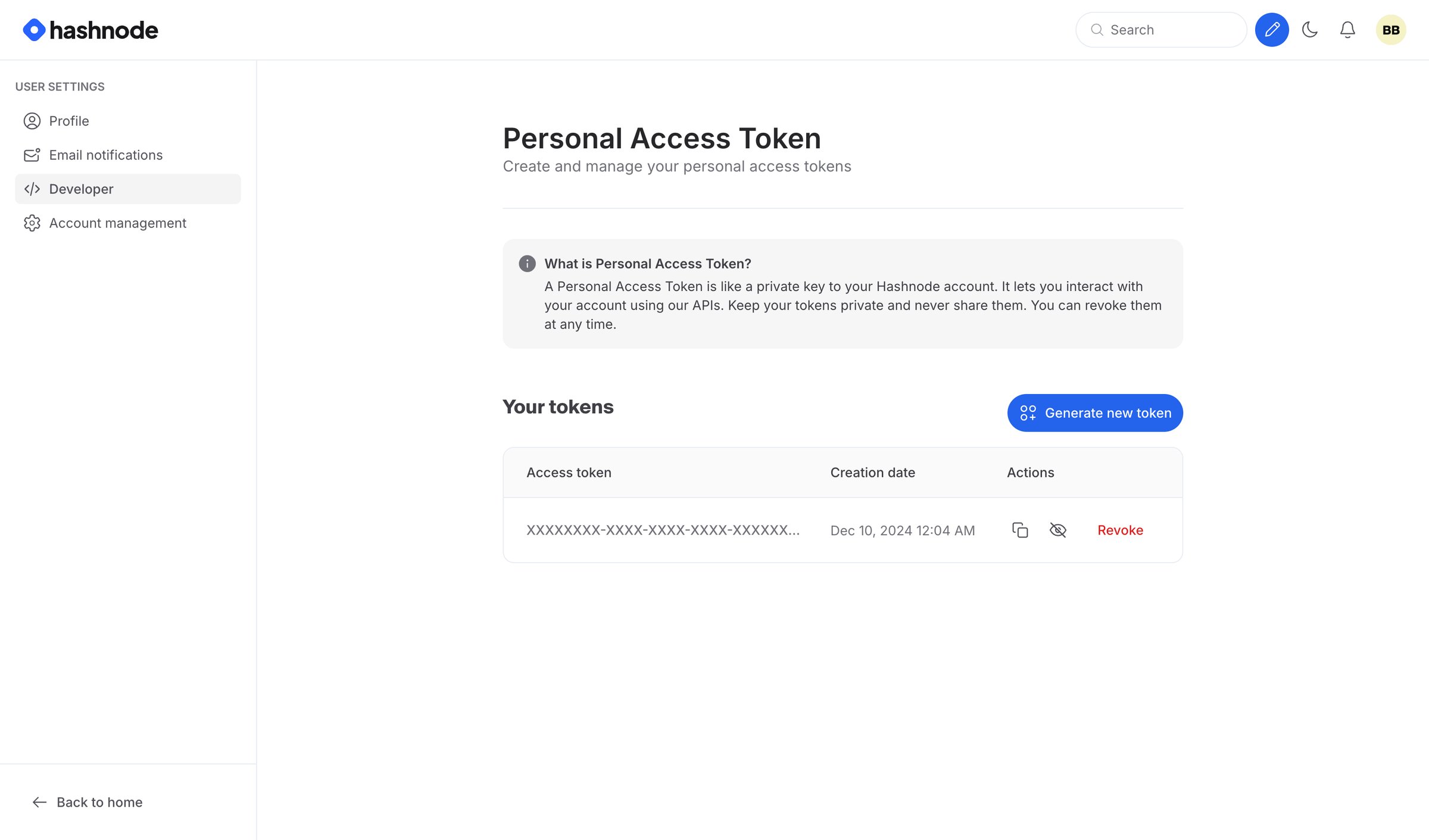Click What is Personal Access Token? heading
Viewport: 1429px width, 840px height.
648,264
